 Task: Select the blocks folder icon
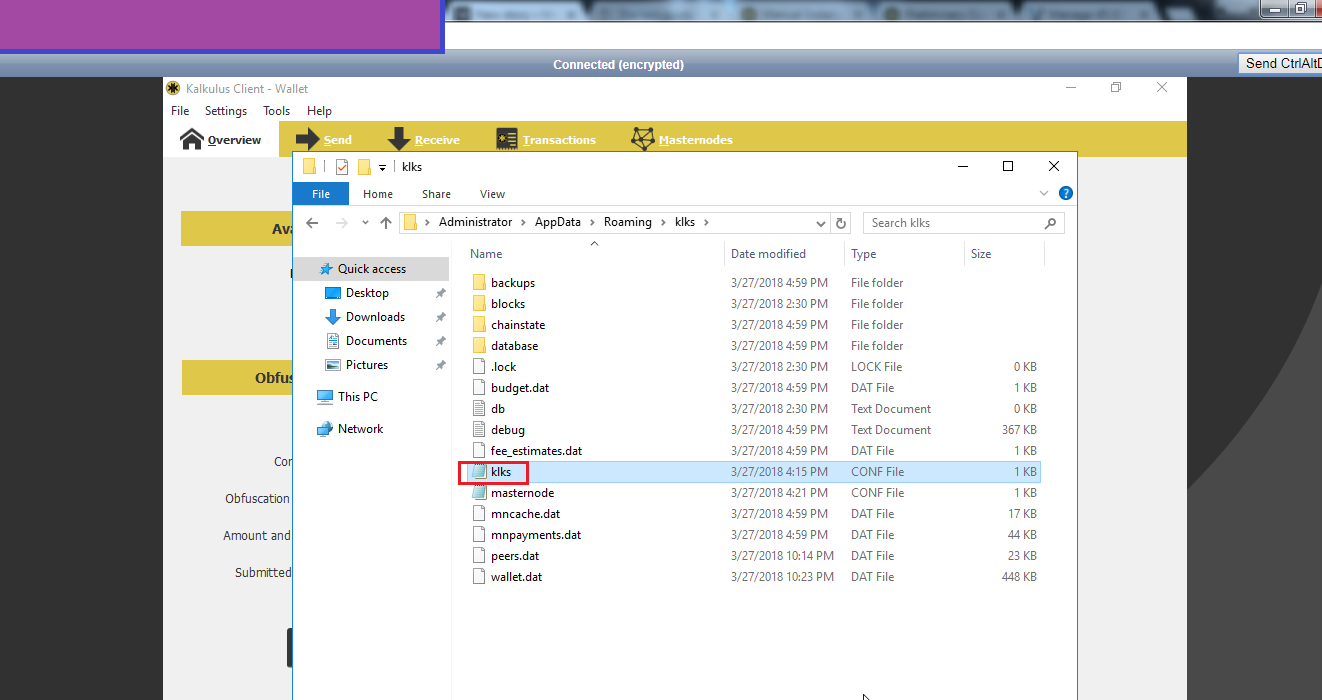coord(479,304)
